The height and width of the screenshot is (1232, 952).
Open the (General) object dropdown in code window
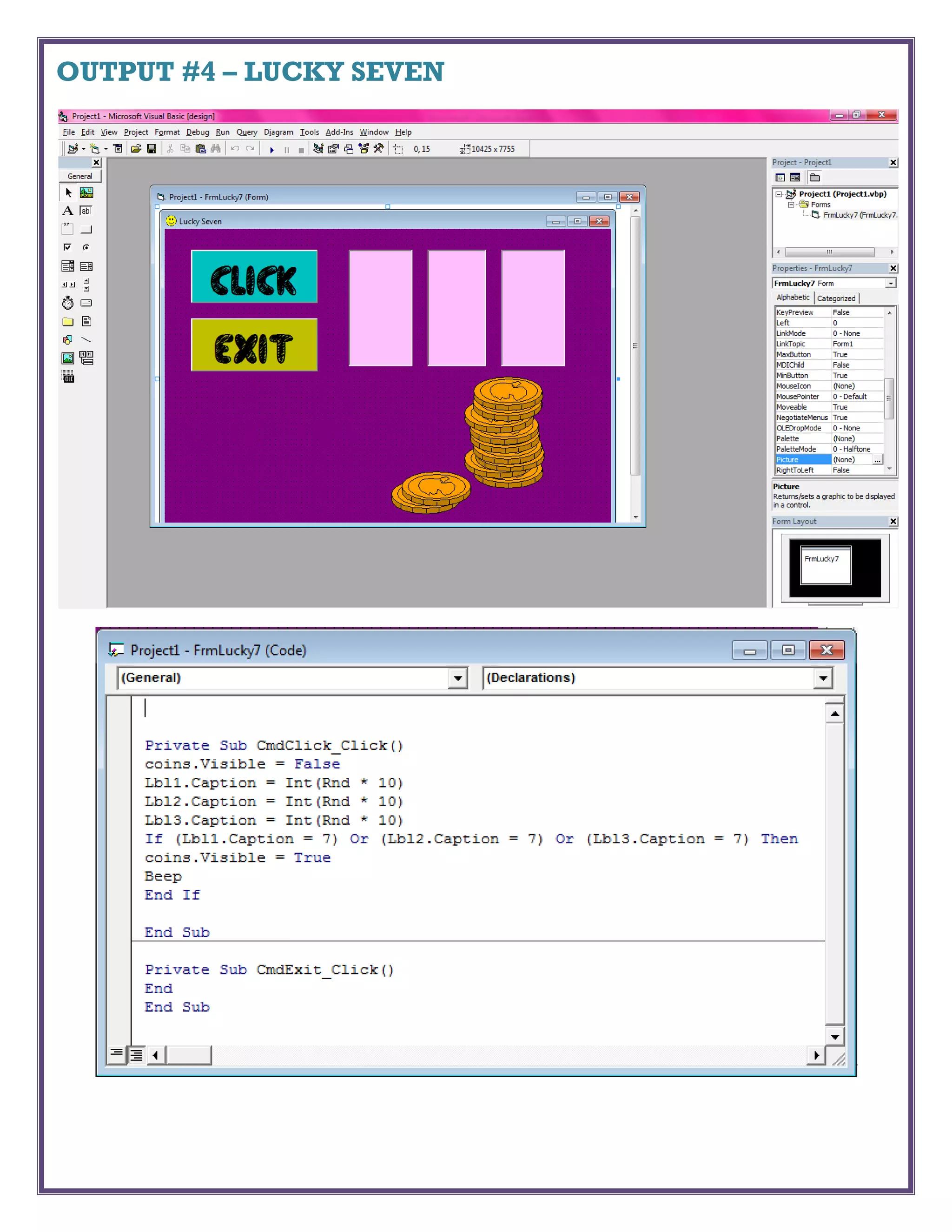(458, 678)
